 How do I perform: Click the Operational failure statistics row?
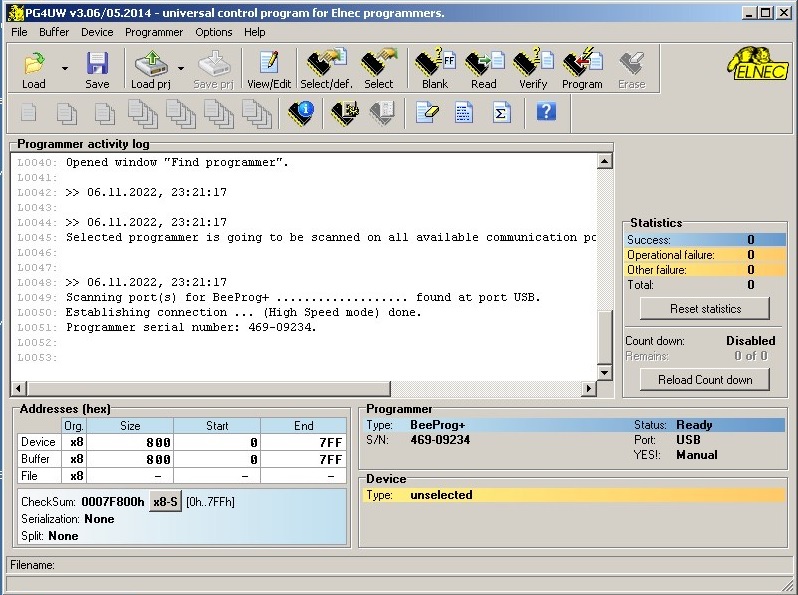pos(705,254)
